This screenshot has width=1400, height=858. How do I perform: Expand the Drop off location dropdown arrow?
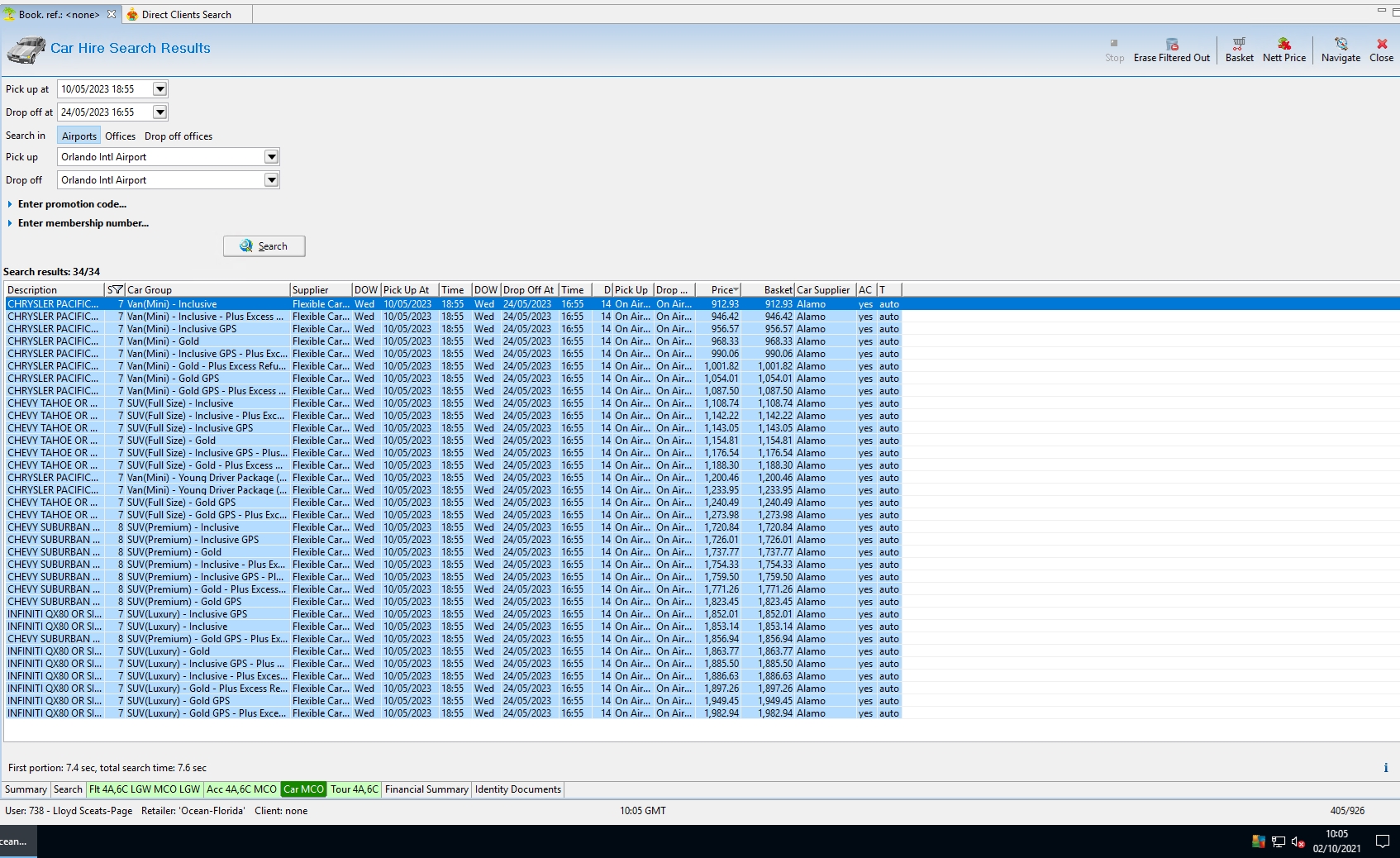pos(271,180)
